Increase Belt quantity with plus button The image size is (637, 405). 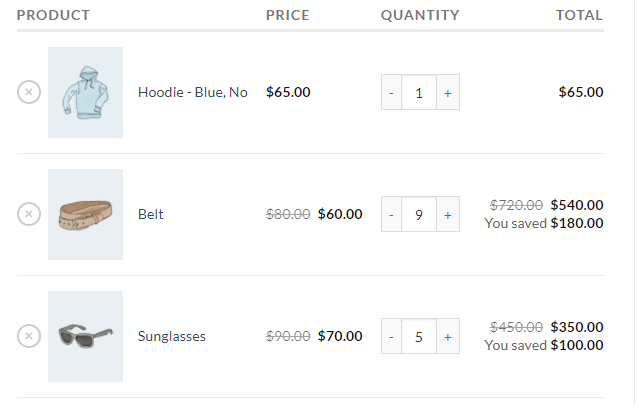[448, 214]
